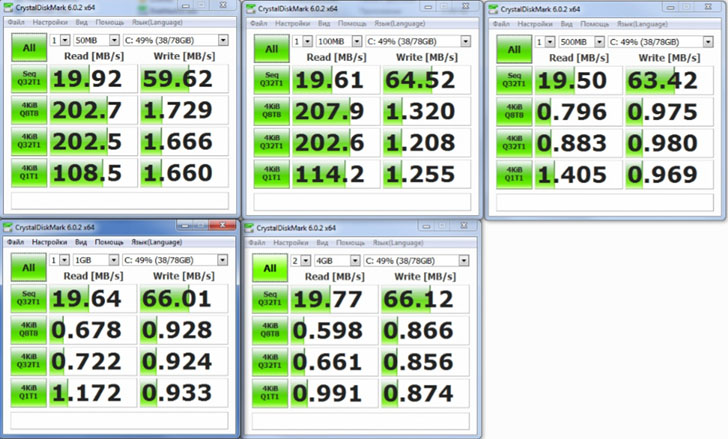
Task: Start 4KiB Q1T1 test in the 100MB window
Action: click(x=272, y=174)
